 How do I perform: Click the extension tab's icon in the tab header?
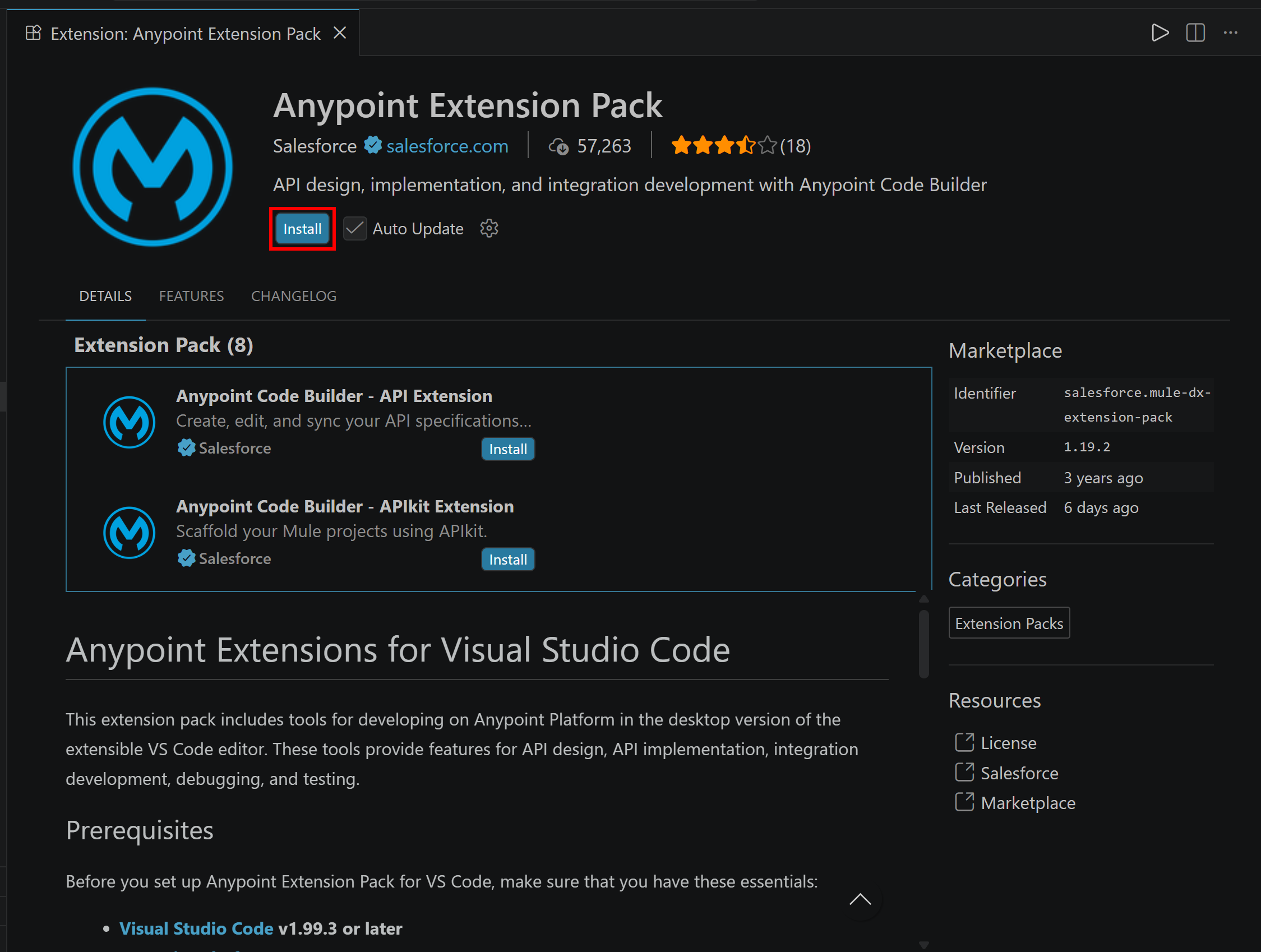(x=34, y=33)
